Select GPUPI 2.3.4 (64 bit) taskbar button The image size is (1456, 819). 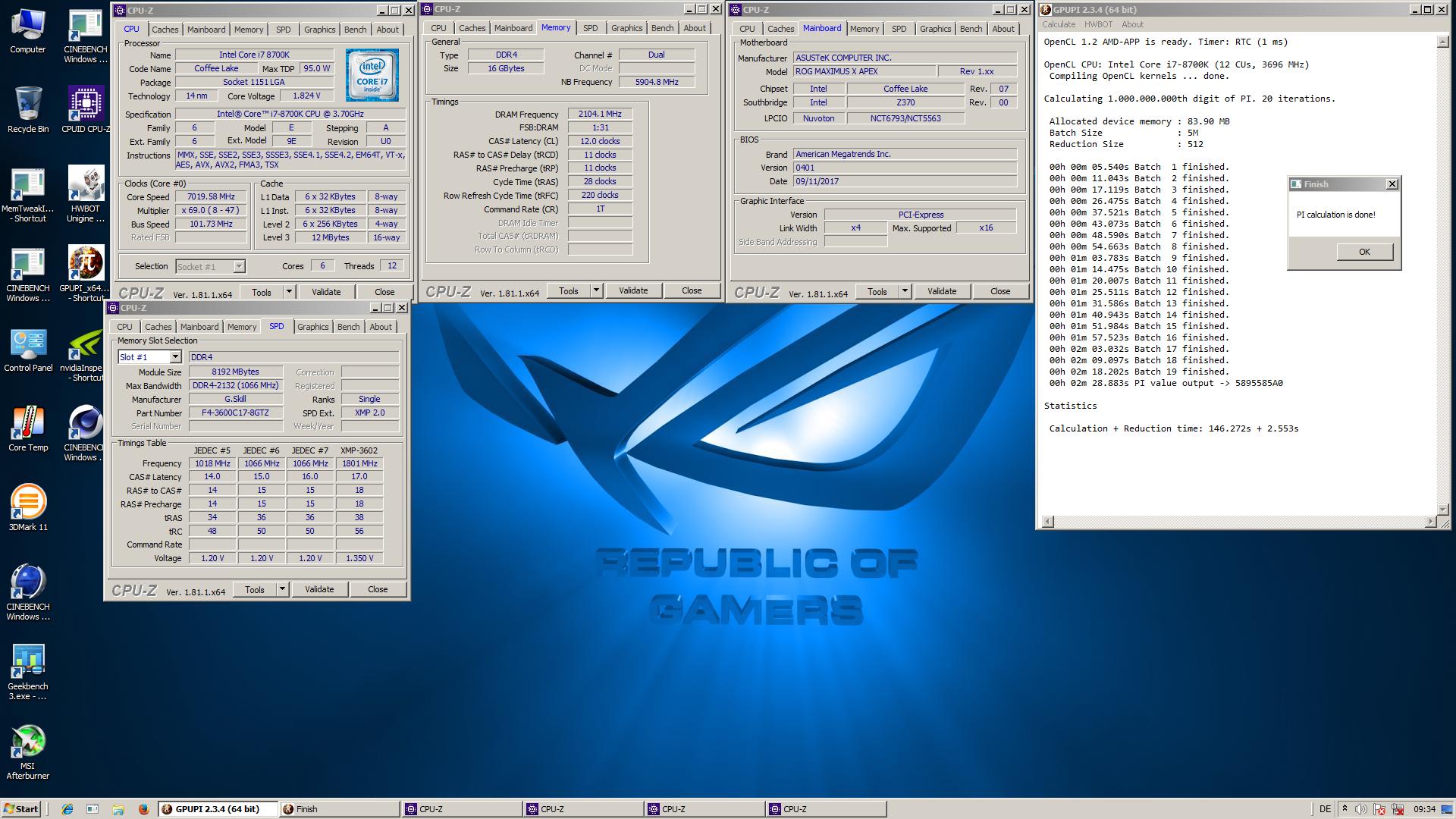click(218, 809)
